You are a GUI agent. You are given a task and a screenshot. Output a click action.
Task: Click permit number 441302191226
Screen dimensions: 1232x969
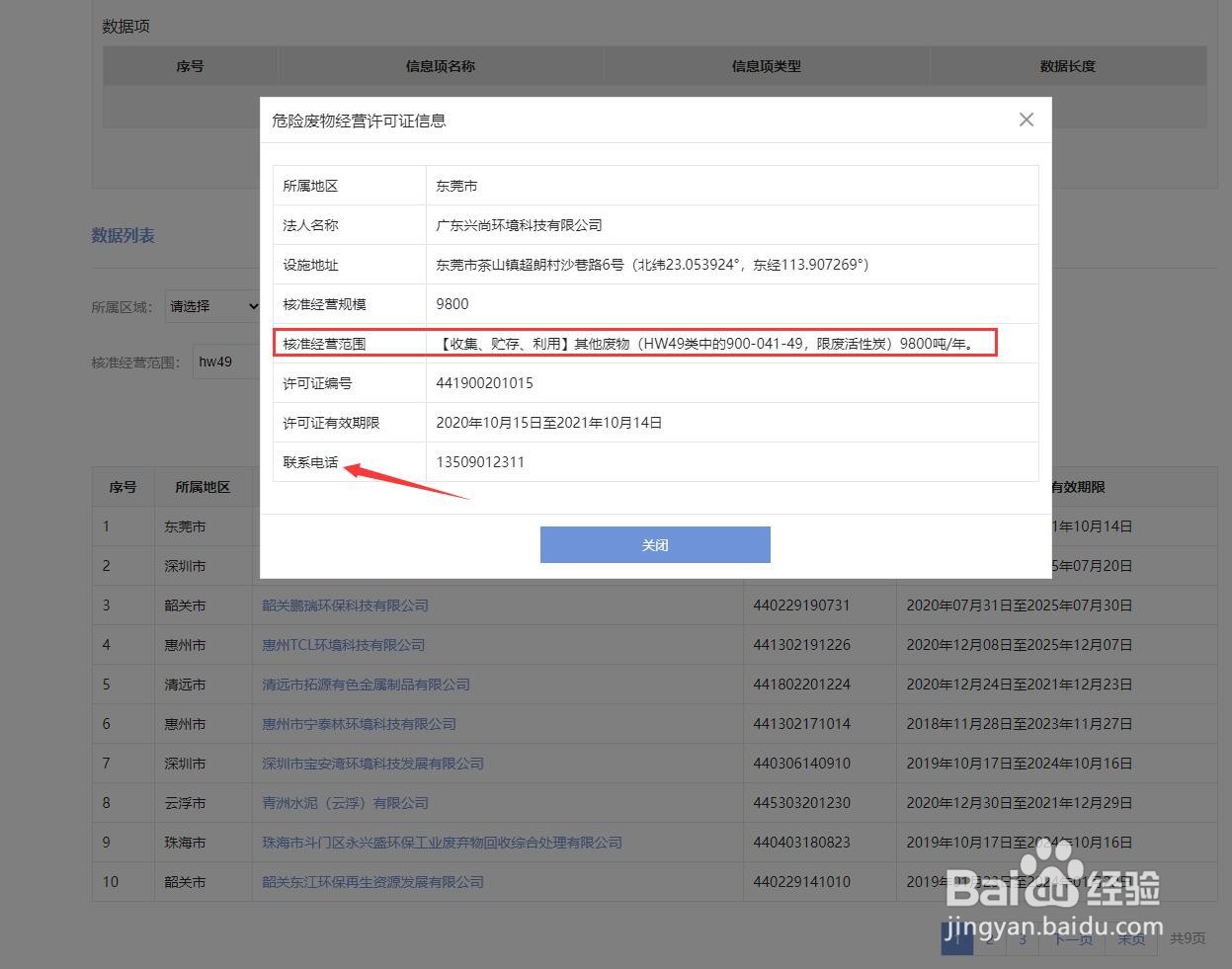point(801,645)
